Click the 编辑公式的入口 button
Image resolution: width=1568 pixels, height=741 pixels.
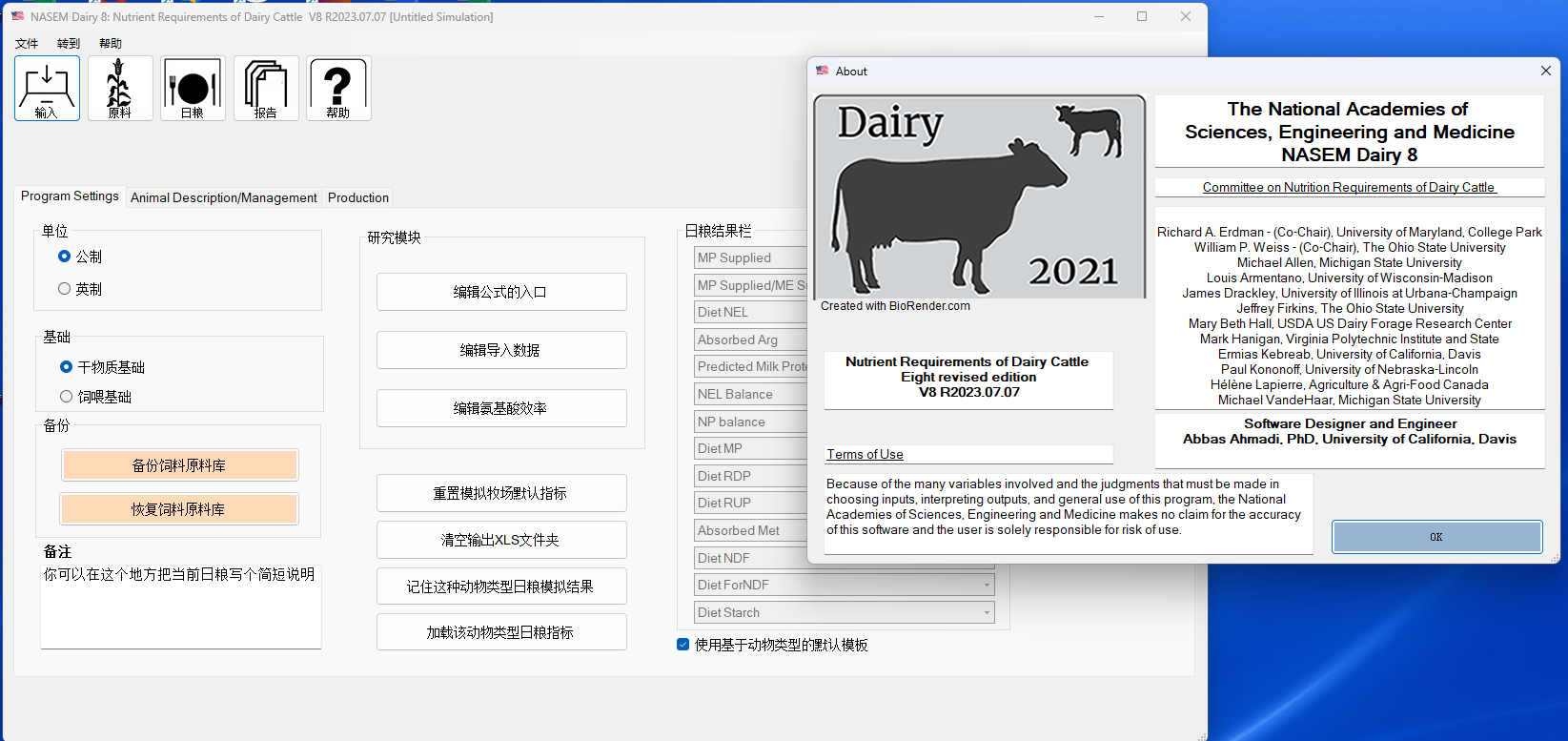coord(501,292)
